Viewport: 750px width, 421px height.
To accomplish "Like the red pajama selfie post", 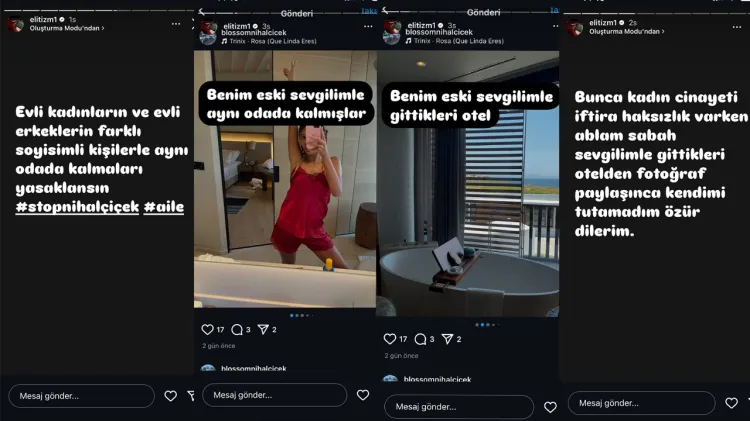I will pyautogui.click(x=207, y=329).
